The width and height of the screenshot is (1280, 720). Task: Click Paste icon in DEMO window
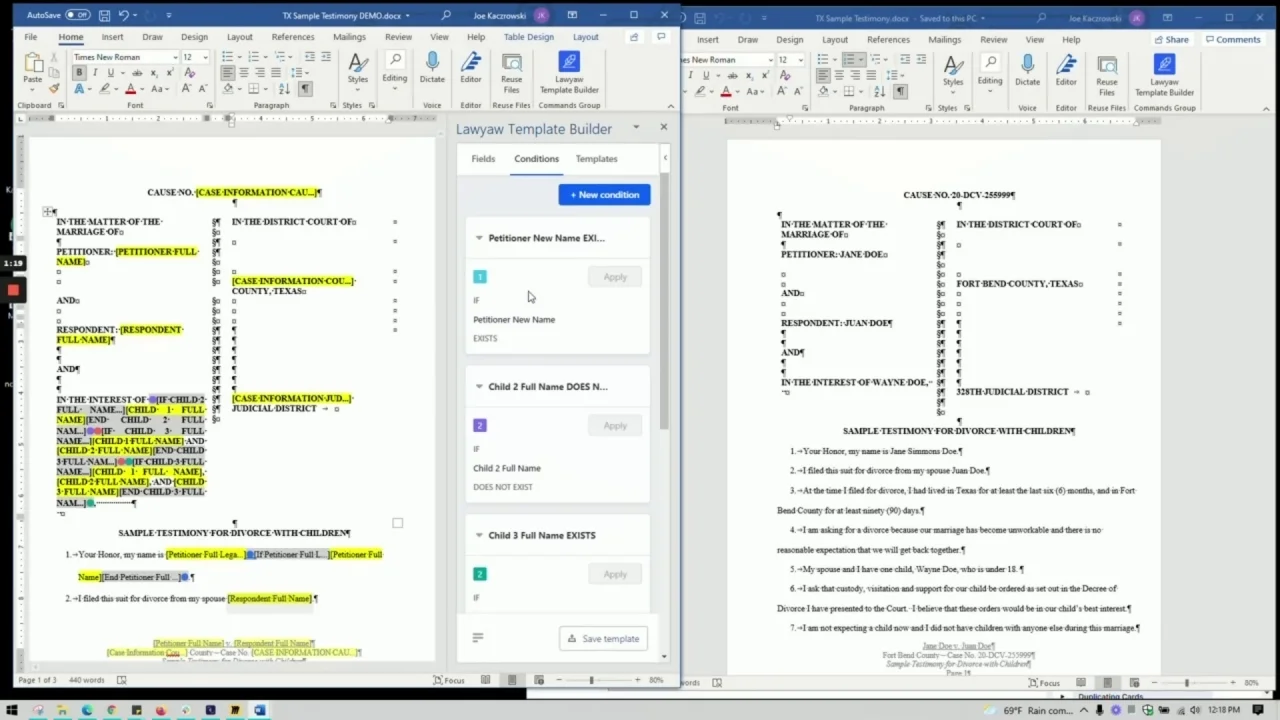tap(33, 68)
